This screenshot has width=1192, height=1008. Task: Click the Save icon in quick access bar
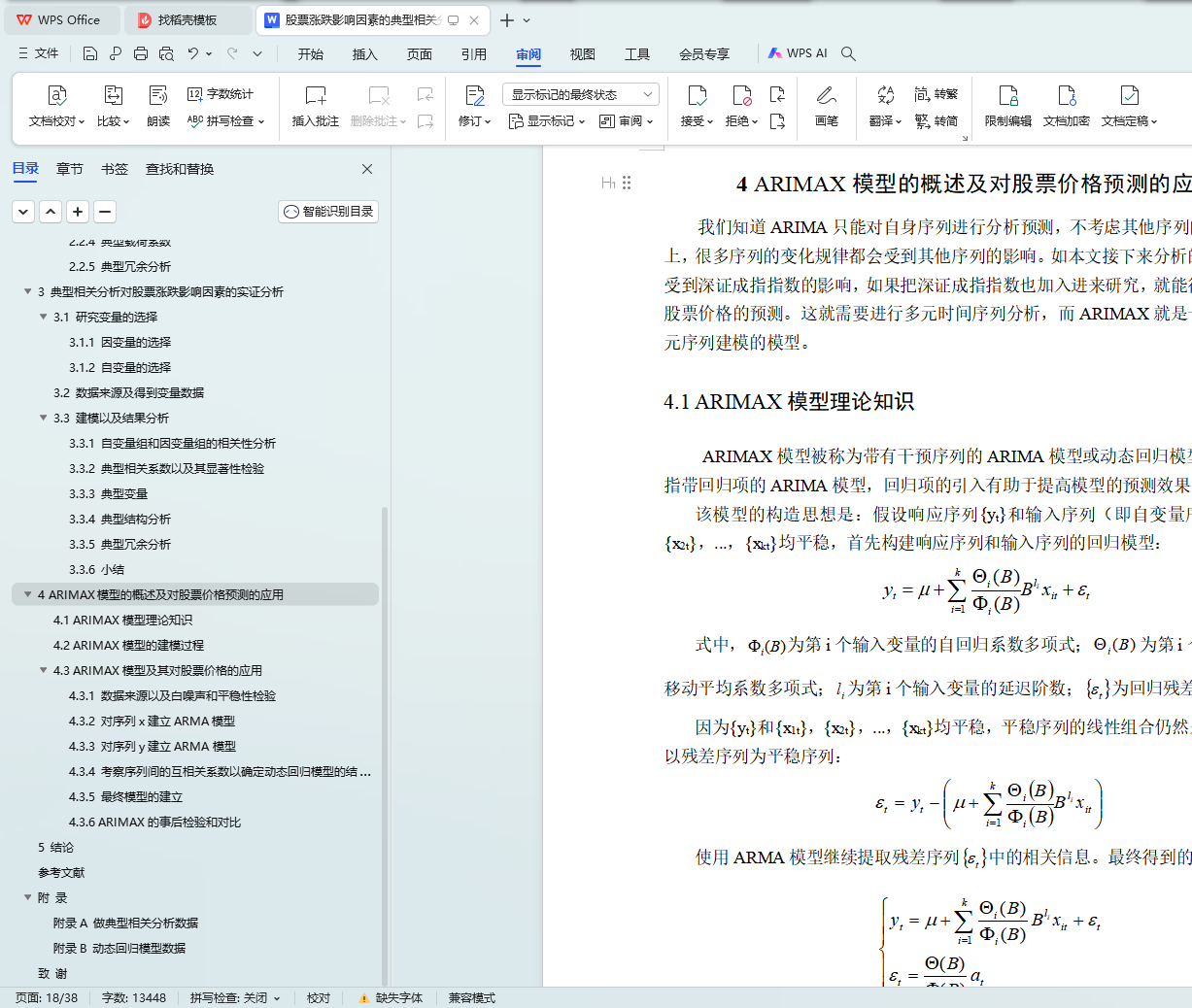pos(90,53)
